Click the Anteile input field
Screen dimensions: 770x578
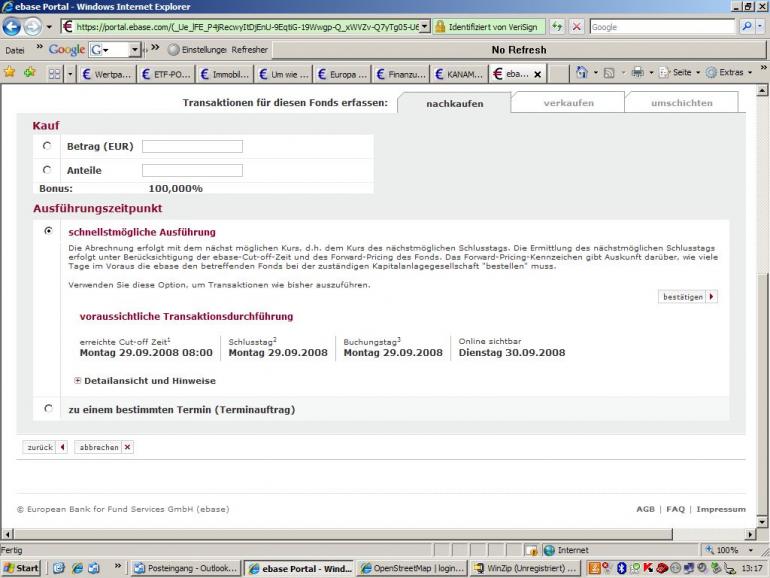192,170
